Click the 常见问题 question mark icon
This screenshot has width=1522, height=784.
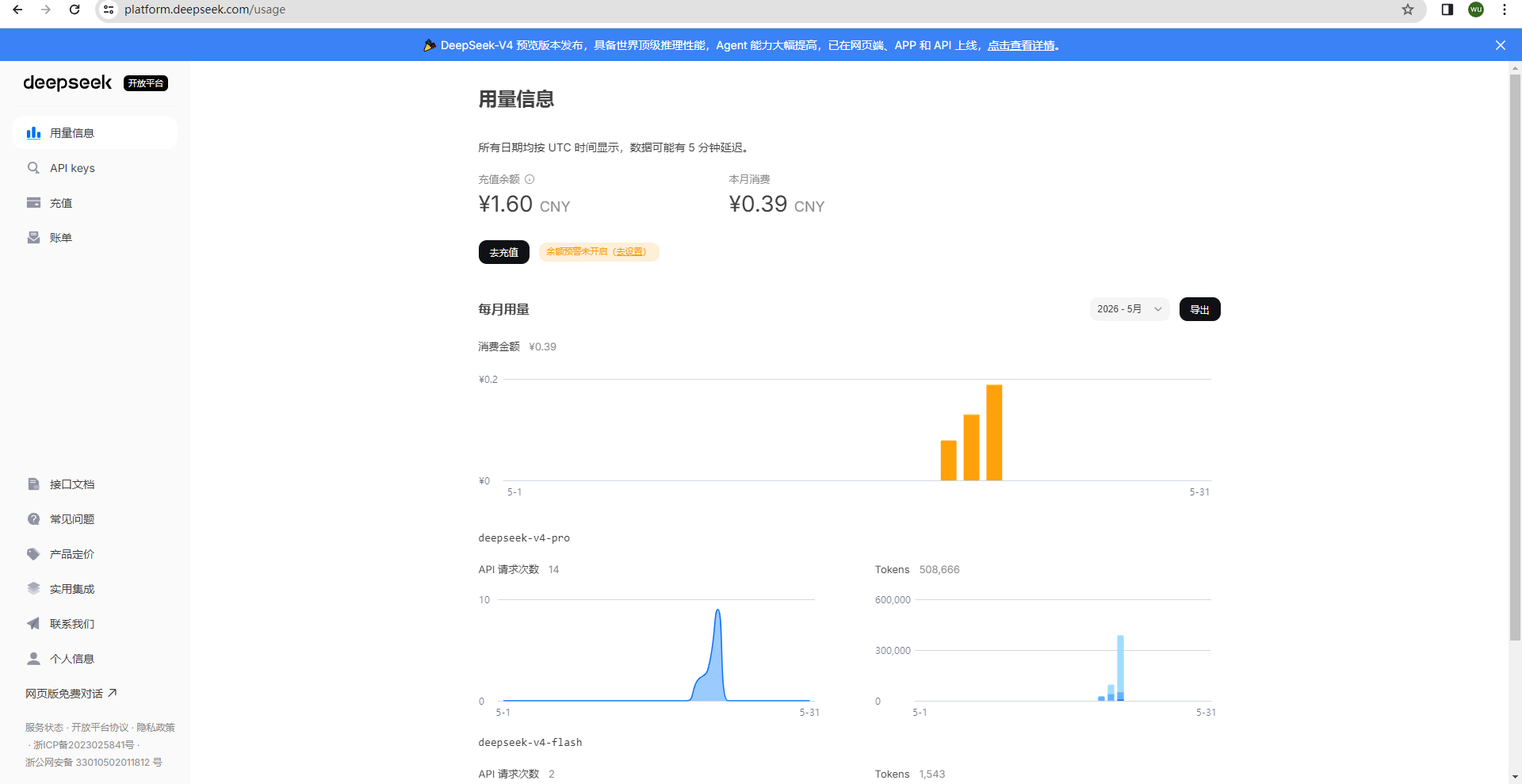(33, 518)
